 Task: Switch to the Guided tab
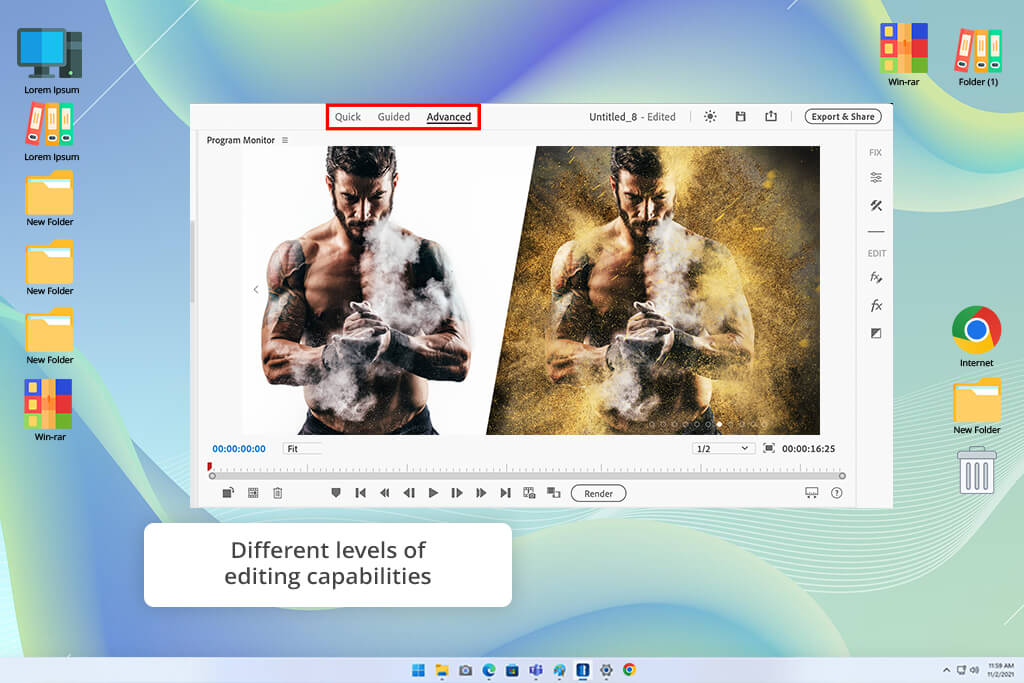(394, 117)
